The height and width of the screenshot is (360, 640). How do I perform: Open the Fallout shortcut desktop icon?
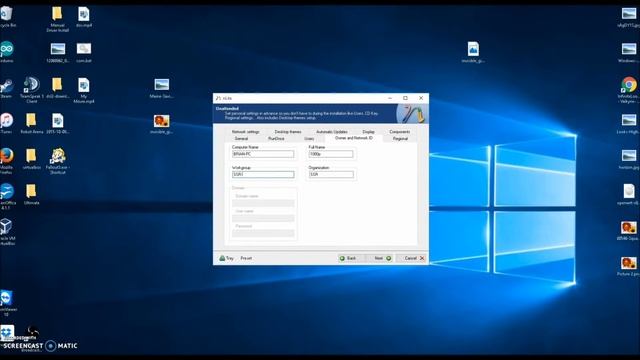click(58, 161)
